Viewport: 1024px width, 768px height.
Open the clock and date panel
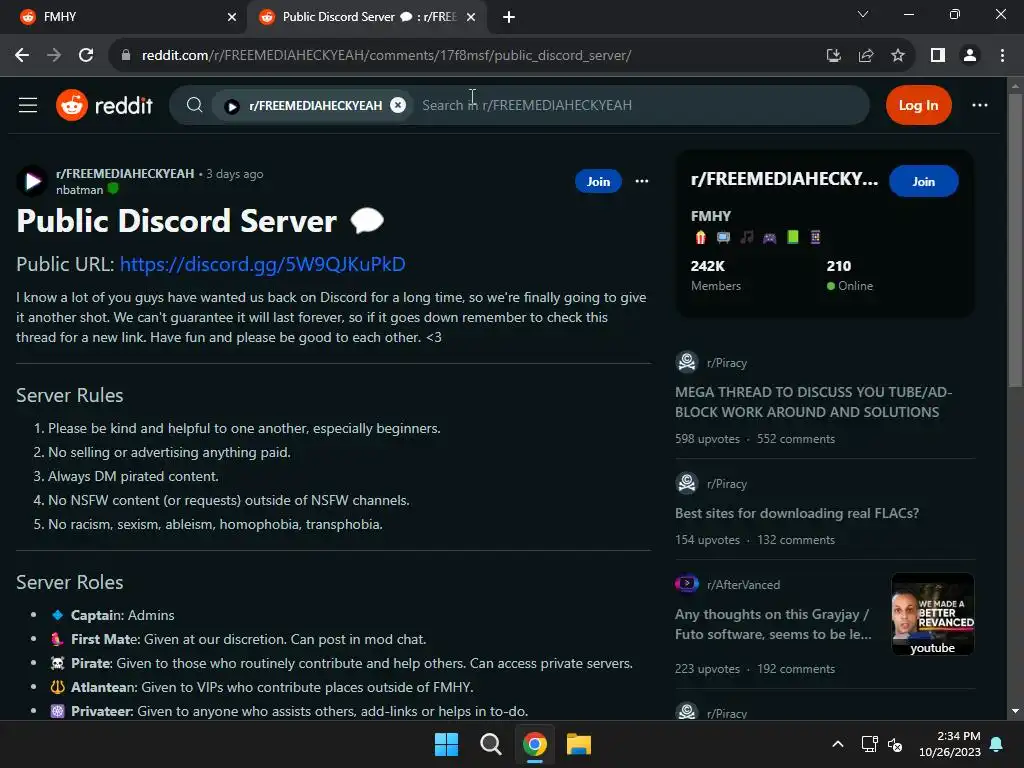tap(950, 744)
